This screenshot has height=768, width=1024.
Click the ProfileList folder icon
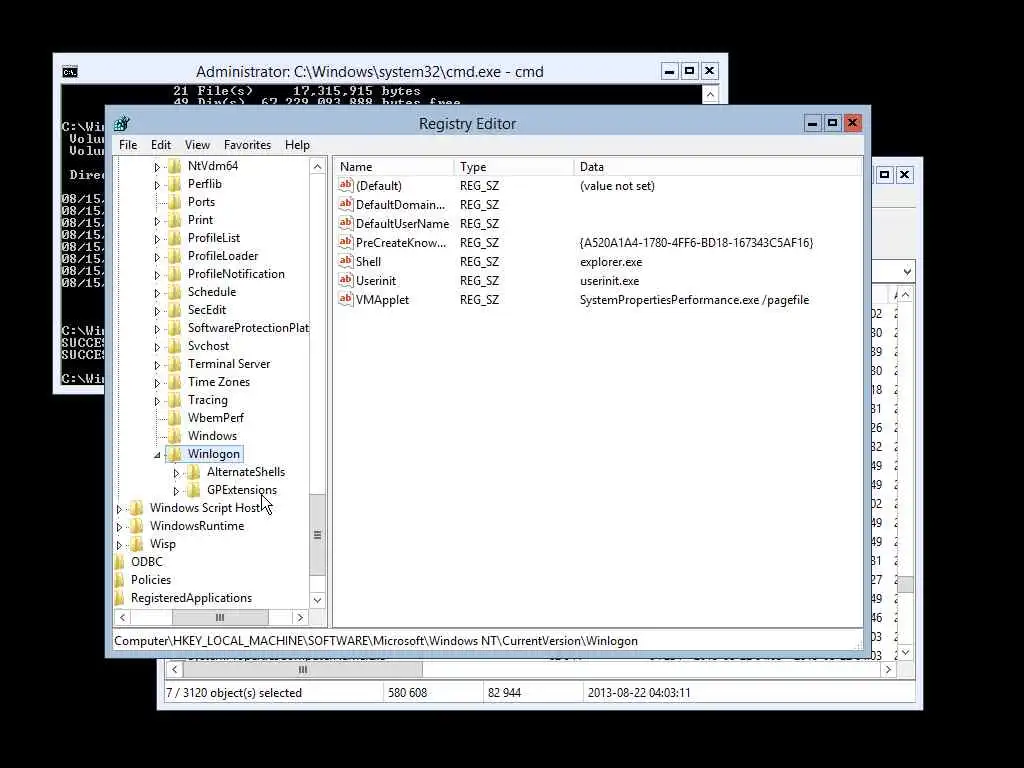174,238
